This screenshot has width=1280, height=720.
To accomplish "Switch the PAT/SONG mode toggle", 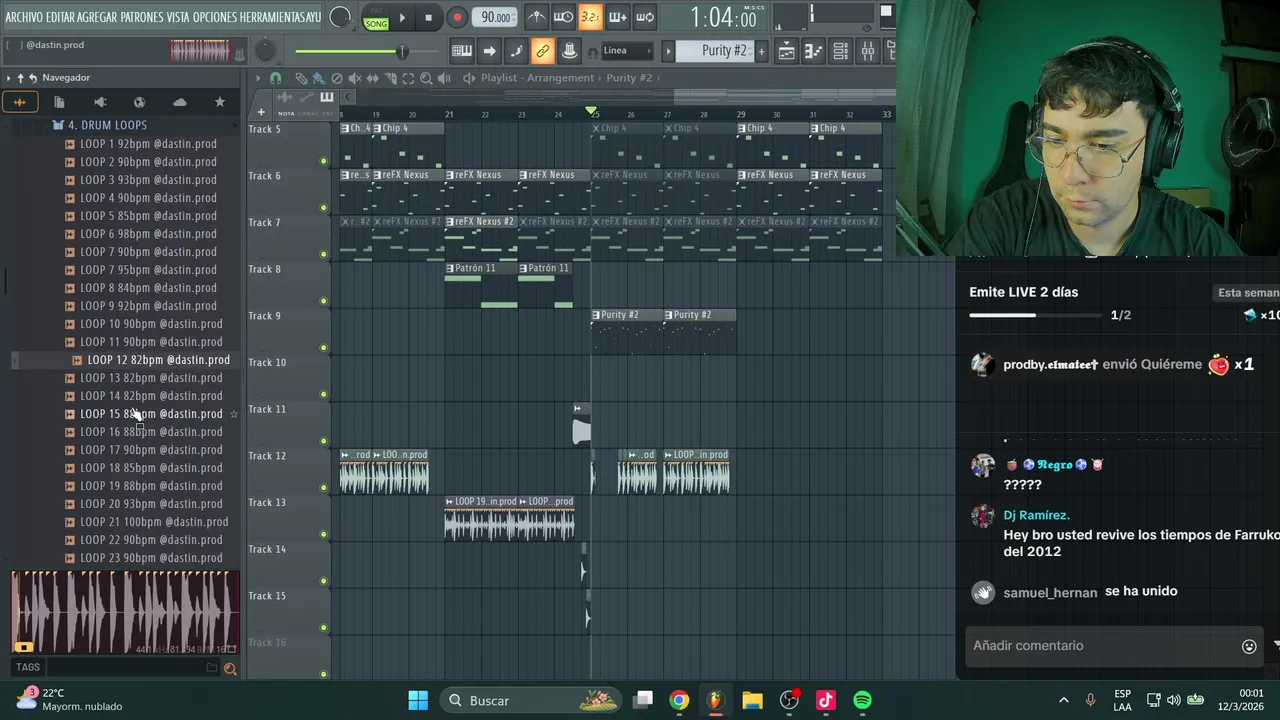I will tap(376, 18).
